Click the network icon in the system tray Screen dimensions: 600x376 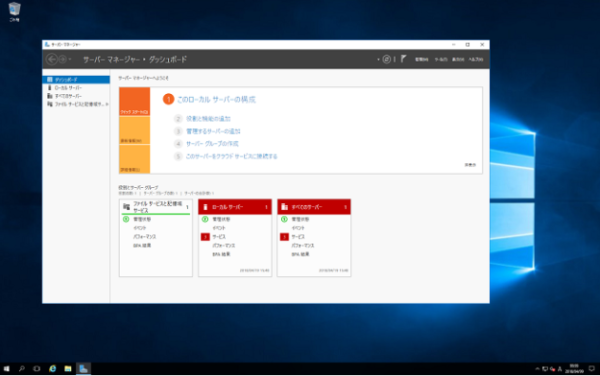(545, 369)
